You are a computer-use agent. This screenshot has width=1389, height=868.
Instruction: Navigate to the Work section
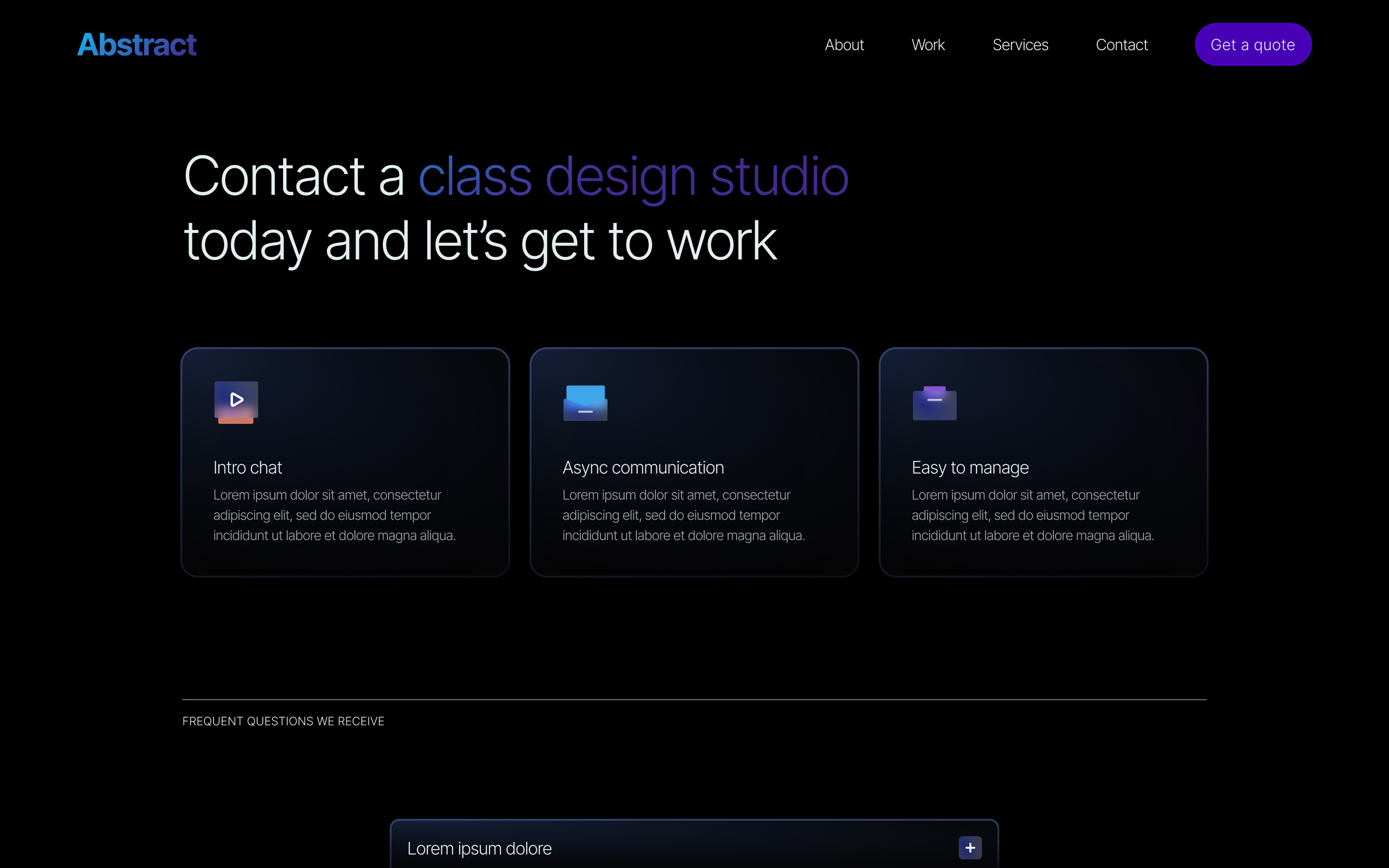point(927,44)
